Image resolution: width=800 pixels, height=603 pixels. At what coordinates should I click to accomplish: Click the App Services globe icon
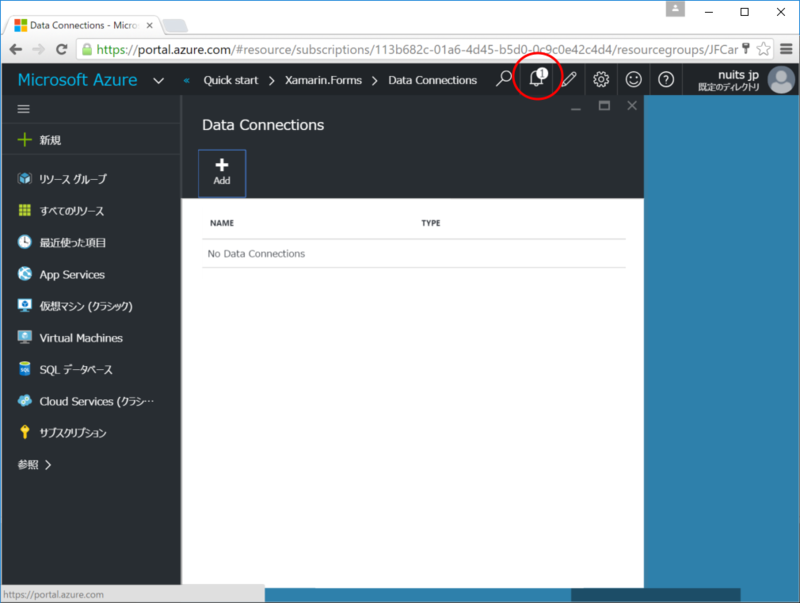24,273
